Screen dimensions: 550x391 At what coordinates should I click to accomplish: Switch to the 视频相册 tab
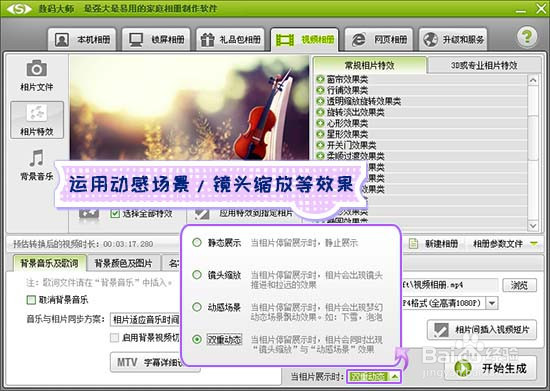coord(304,39)
